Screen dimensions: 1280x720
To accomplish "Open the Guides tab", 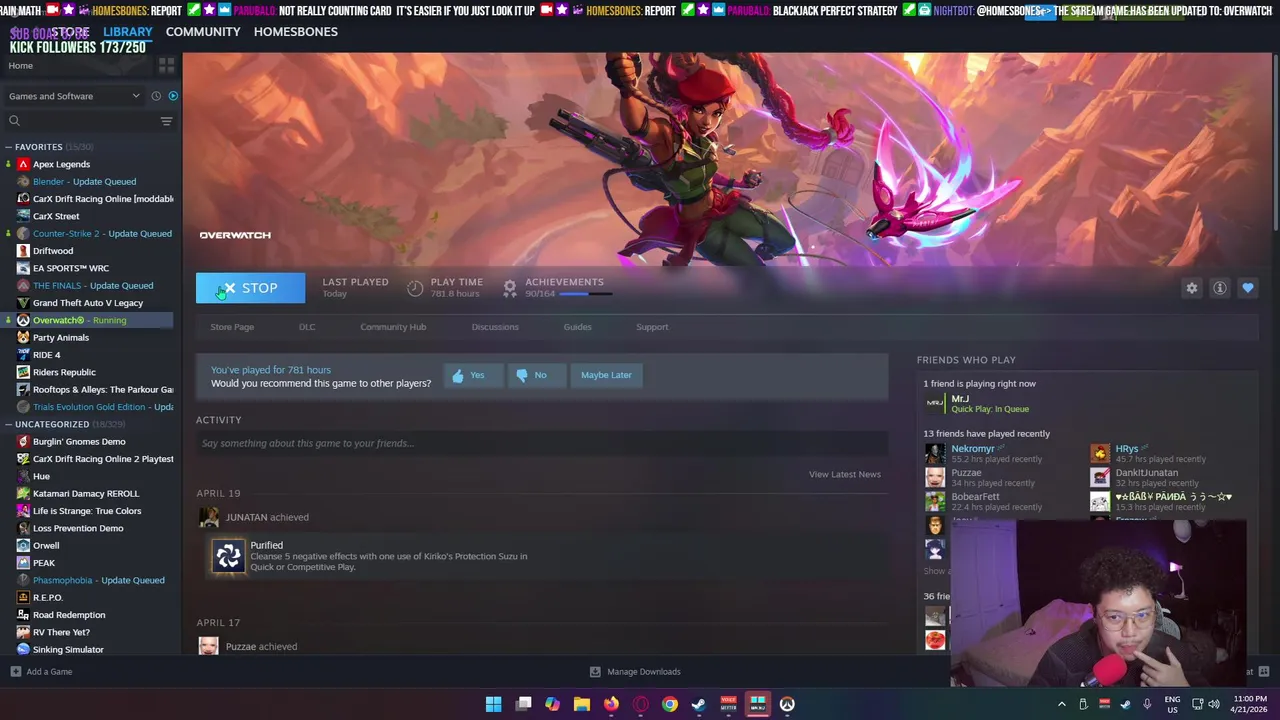I will [x=577, y=327].
